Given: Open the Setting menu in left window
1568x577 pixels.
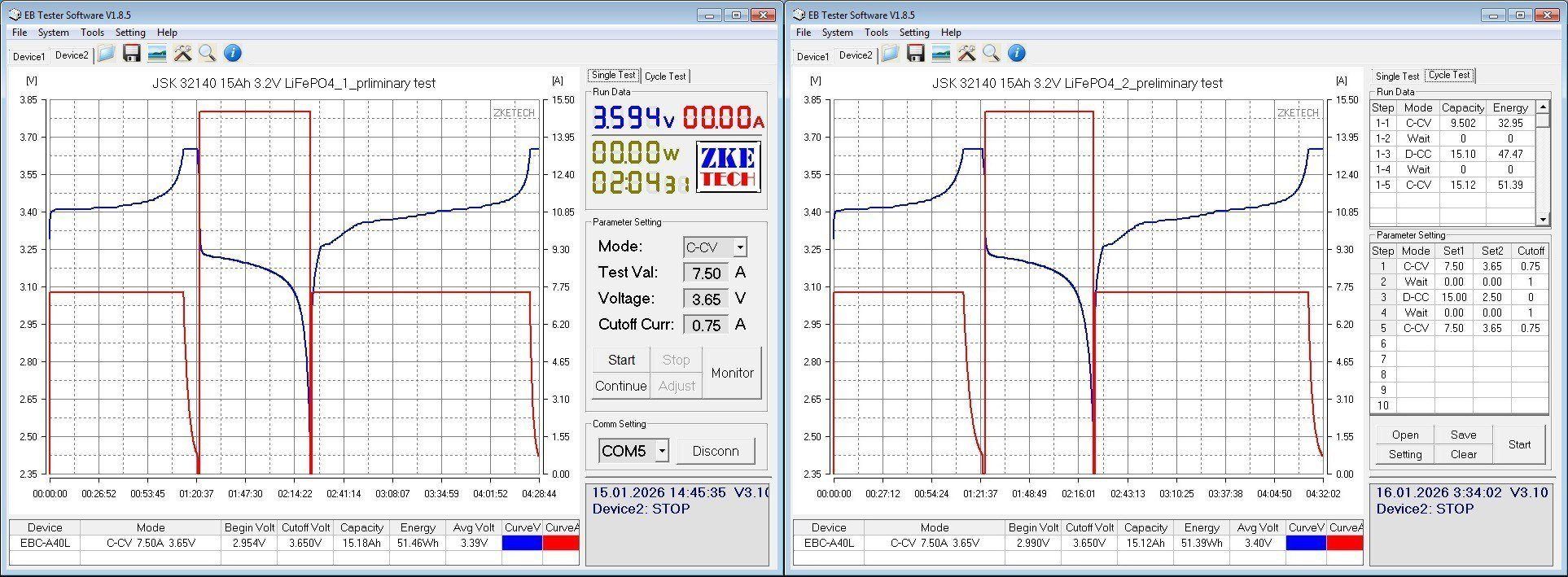Looking at the screenshot, I should (130, 33).
